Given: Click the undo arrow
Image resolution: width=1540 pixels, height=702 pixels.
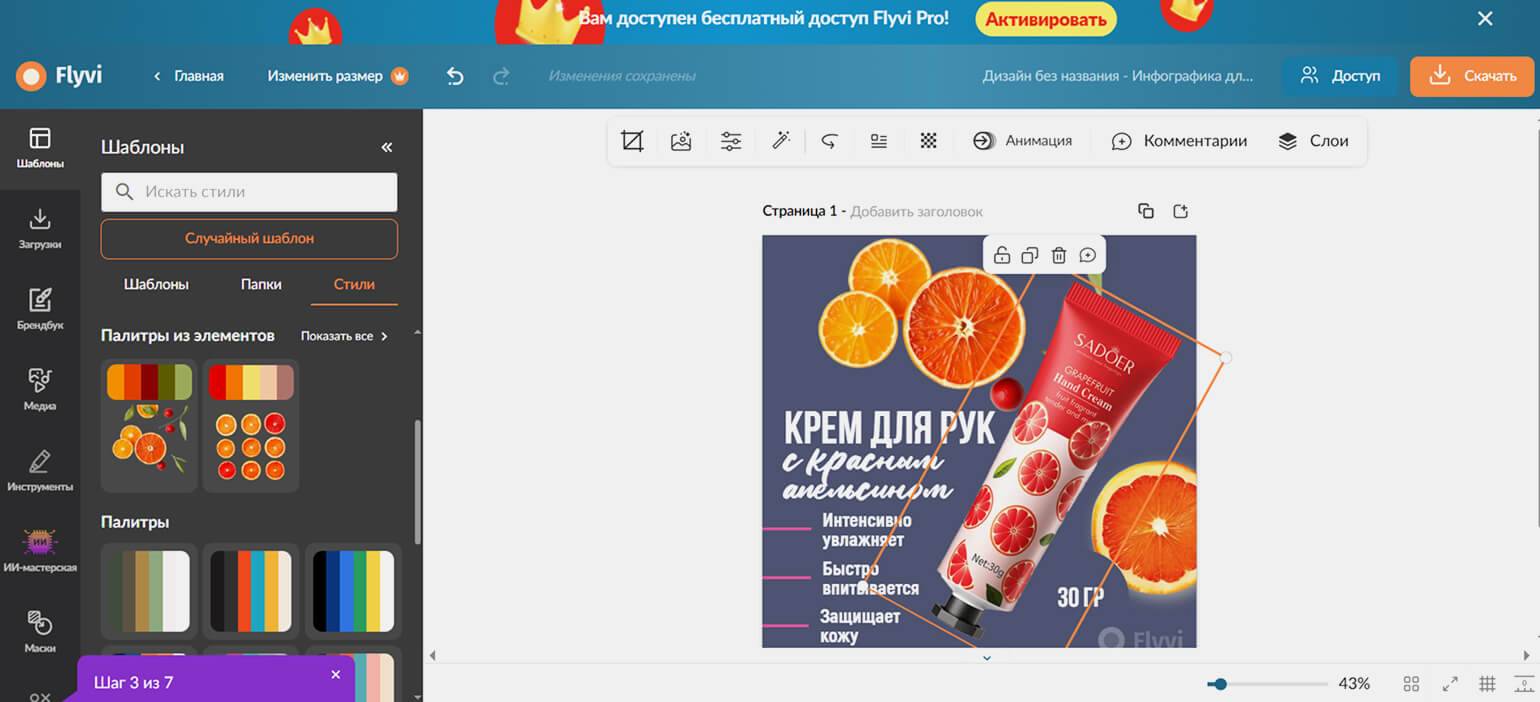Looking at the screenshot, I should (x=455, y=76).
